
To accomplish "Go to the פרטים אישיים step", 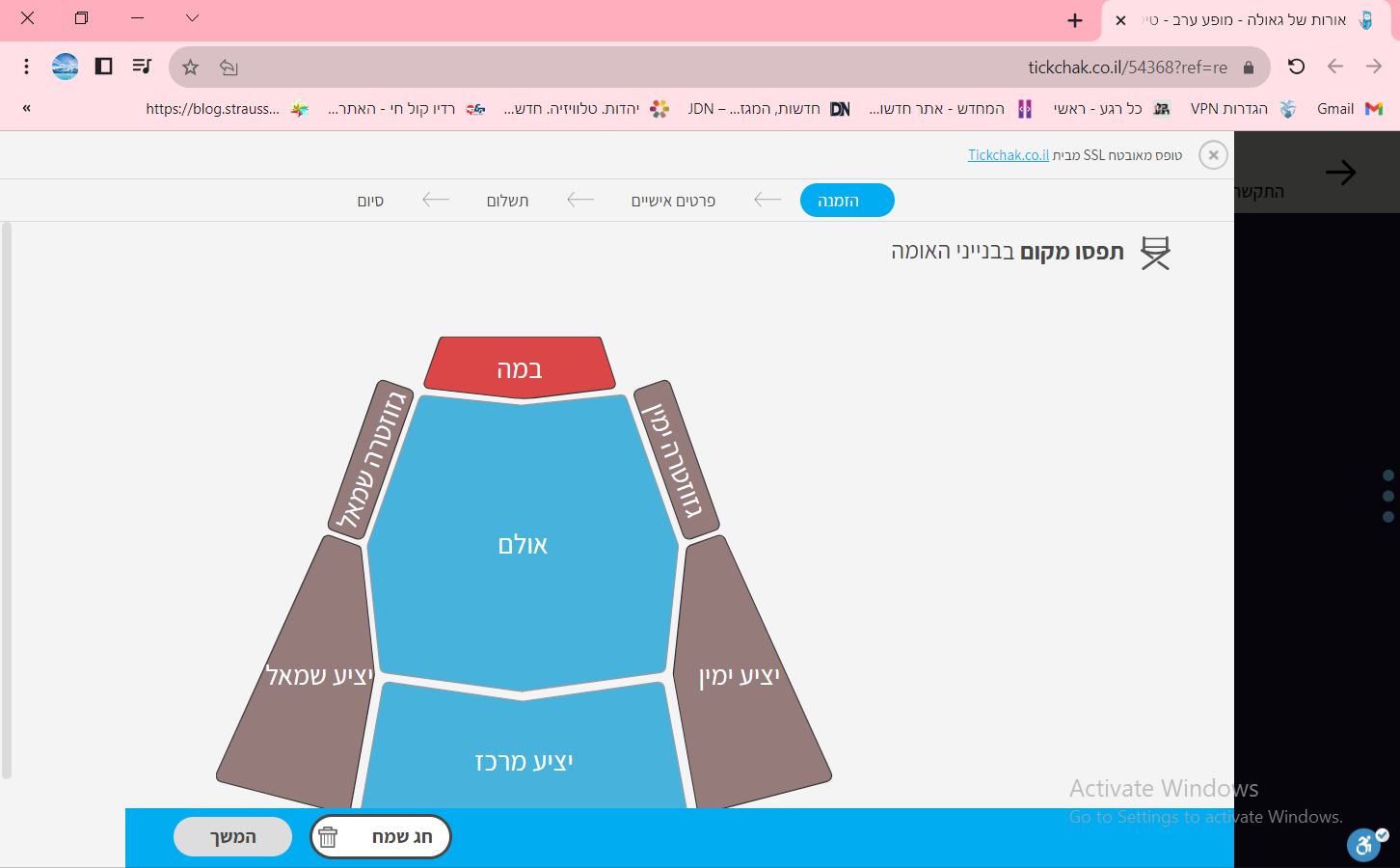I will 673,201.
